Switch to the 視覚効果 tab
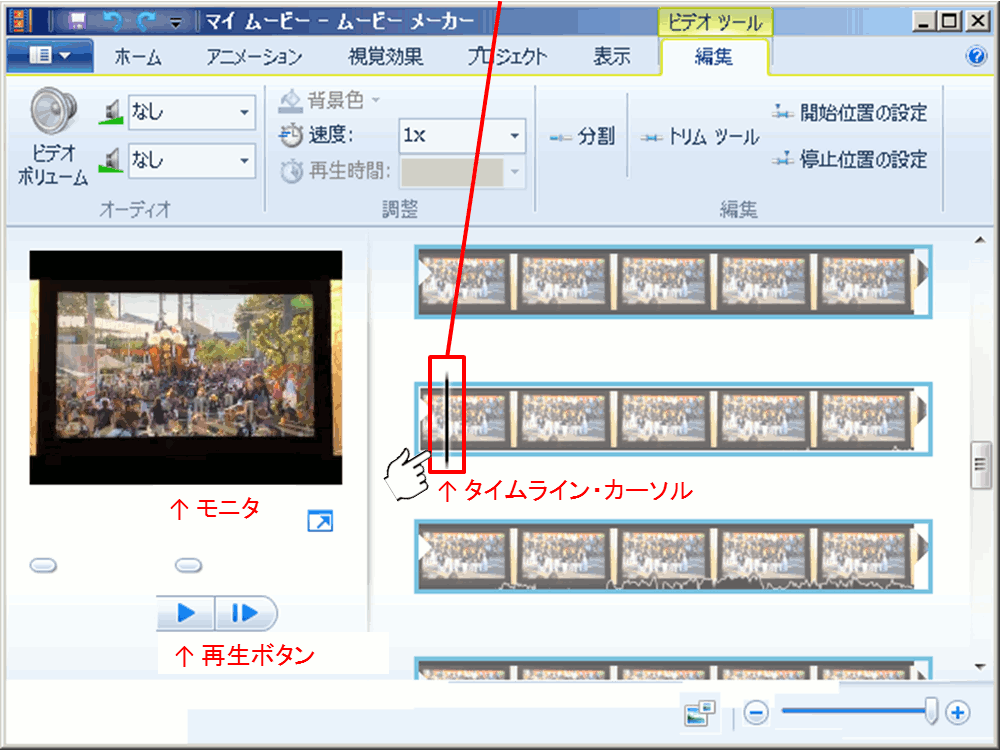 (x=386, y=57)
